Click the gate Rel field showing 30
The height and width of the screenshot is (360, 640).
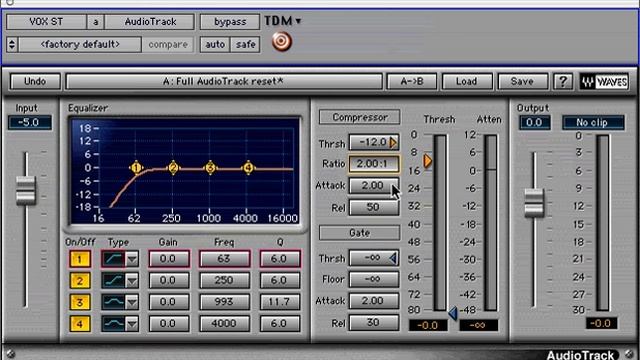pos(373,323)
